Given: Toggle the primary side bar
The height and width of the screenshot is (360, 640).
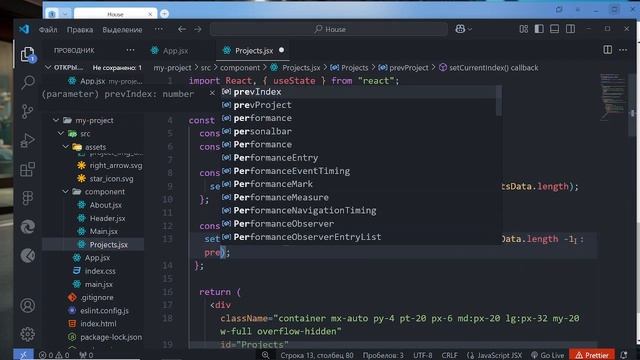Looking at the screenshot, I should [x=539, y=29].
